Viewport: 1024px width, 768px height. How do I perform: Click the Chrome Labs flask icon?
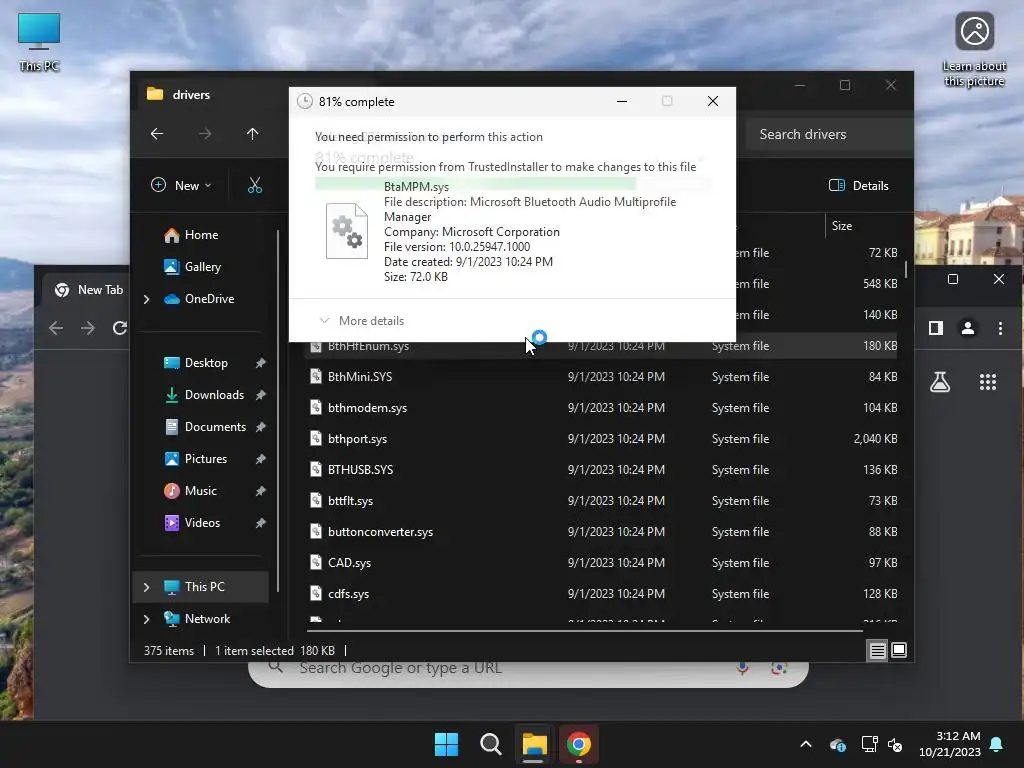pos(940,382)
